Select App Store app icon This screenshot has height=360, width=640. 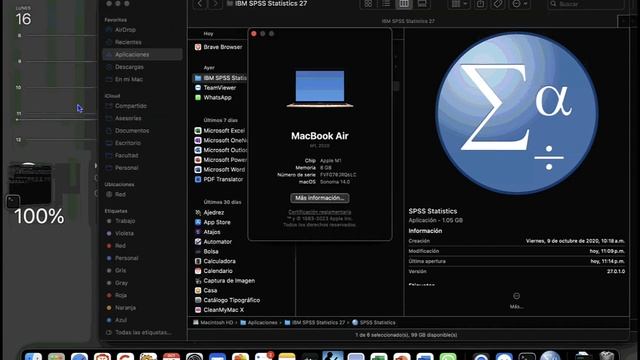(198, 222)
